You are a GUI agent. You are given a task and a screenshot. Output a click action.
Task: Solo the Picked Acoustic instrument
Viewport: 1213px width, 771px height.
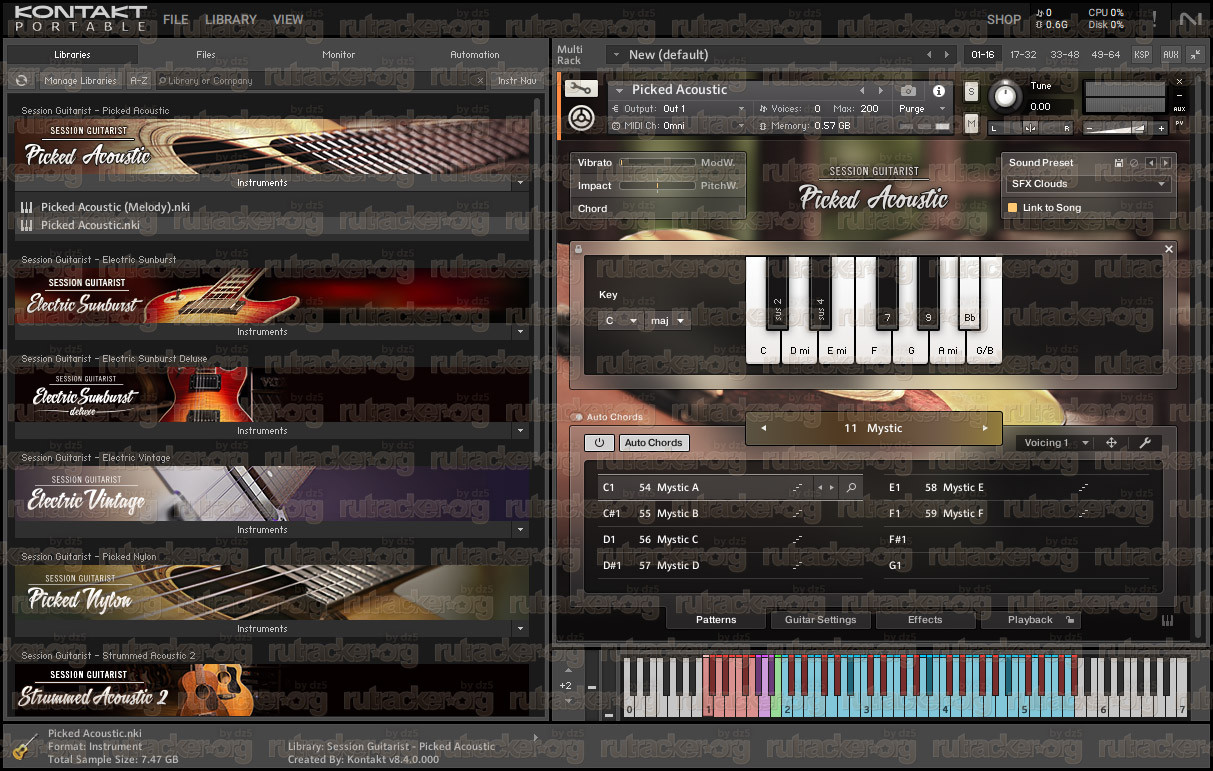971,91
